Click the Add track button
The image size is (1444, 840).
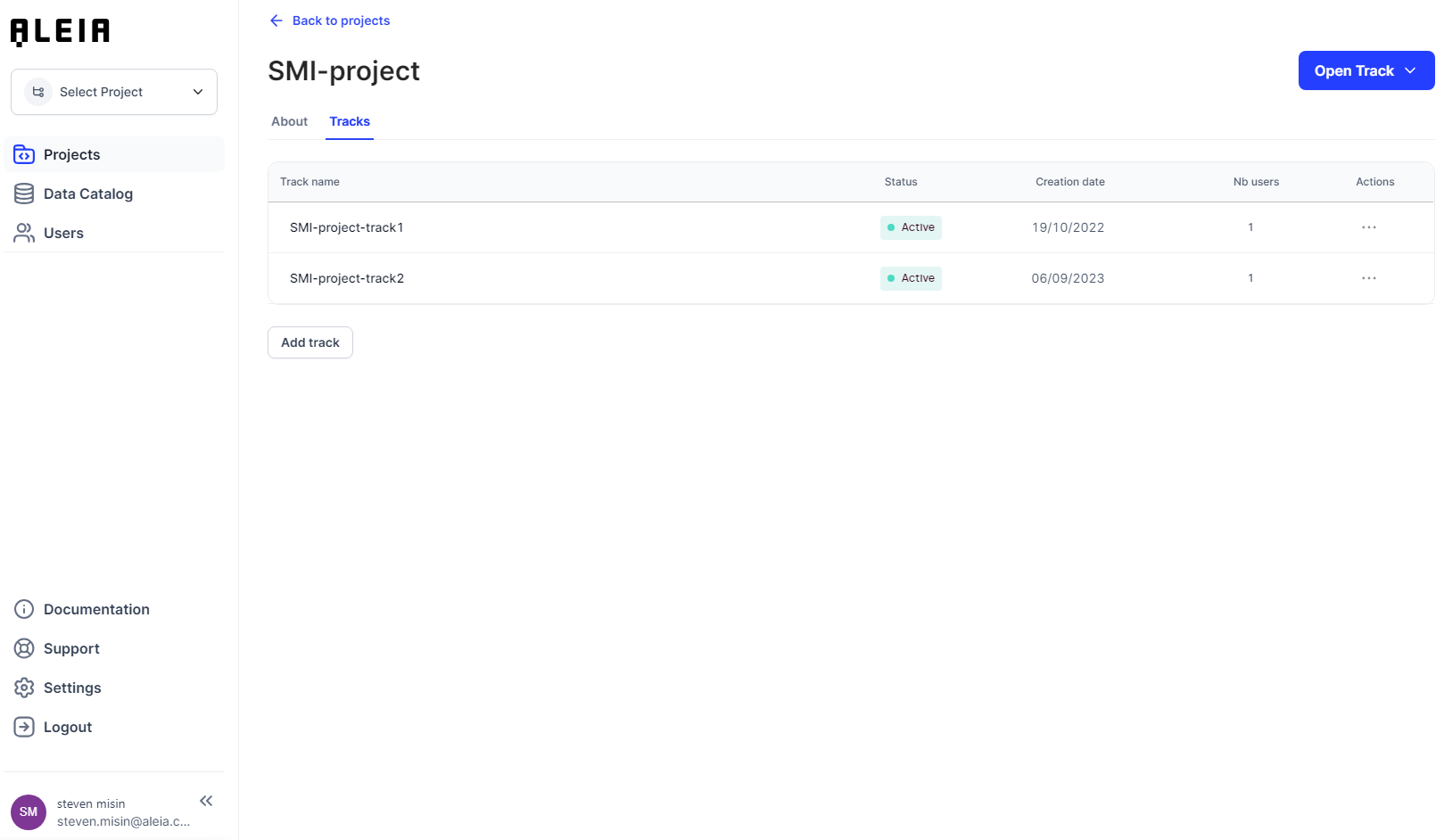coord(310,342)
